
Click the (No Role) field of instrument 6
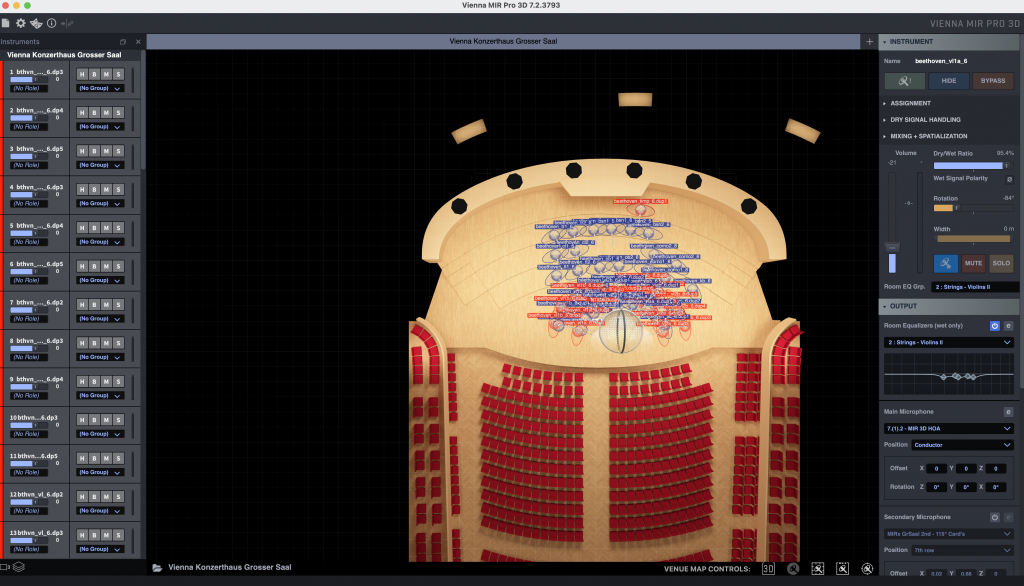(x=27, y=280)
